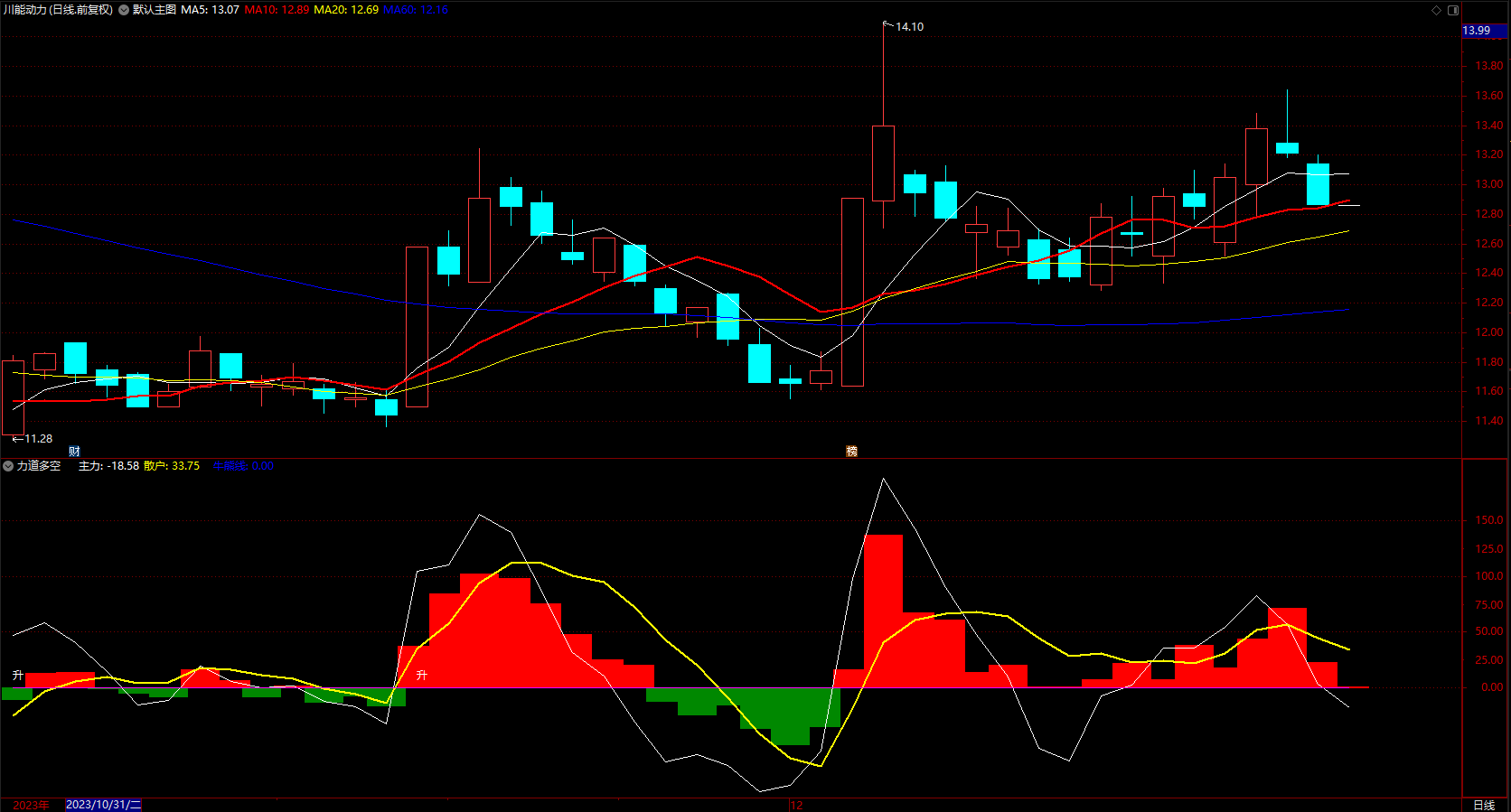This screenshot has height=812, width=1511.
Task: Expand the 力道多空 indicator dropdown arrow
Action: coord(8,466)
